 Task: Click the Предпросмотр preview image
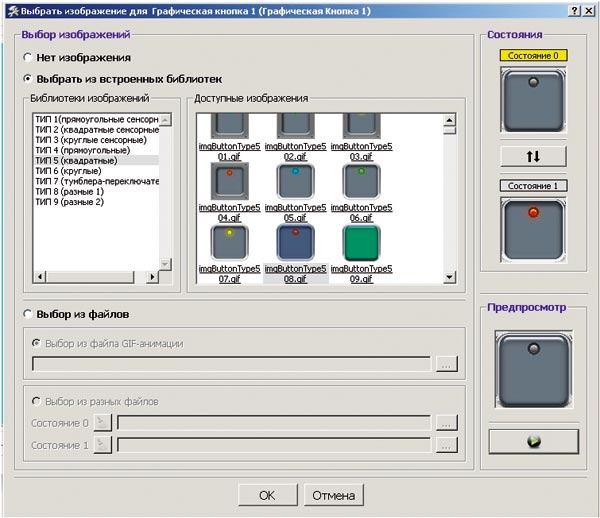(x=534, y=369)
